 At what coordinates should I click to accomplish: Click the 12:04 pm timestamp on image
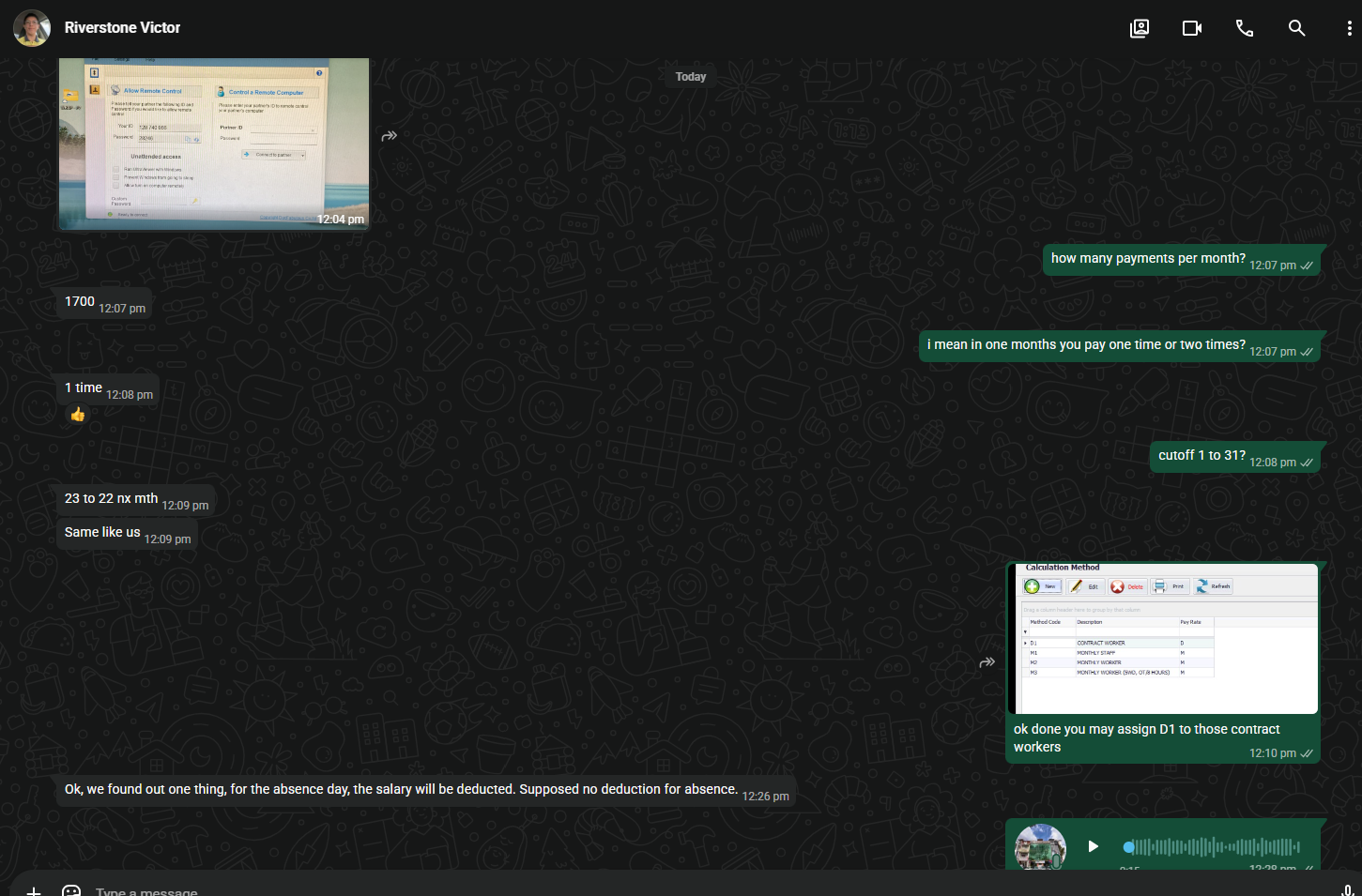pos(341,220)
